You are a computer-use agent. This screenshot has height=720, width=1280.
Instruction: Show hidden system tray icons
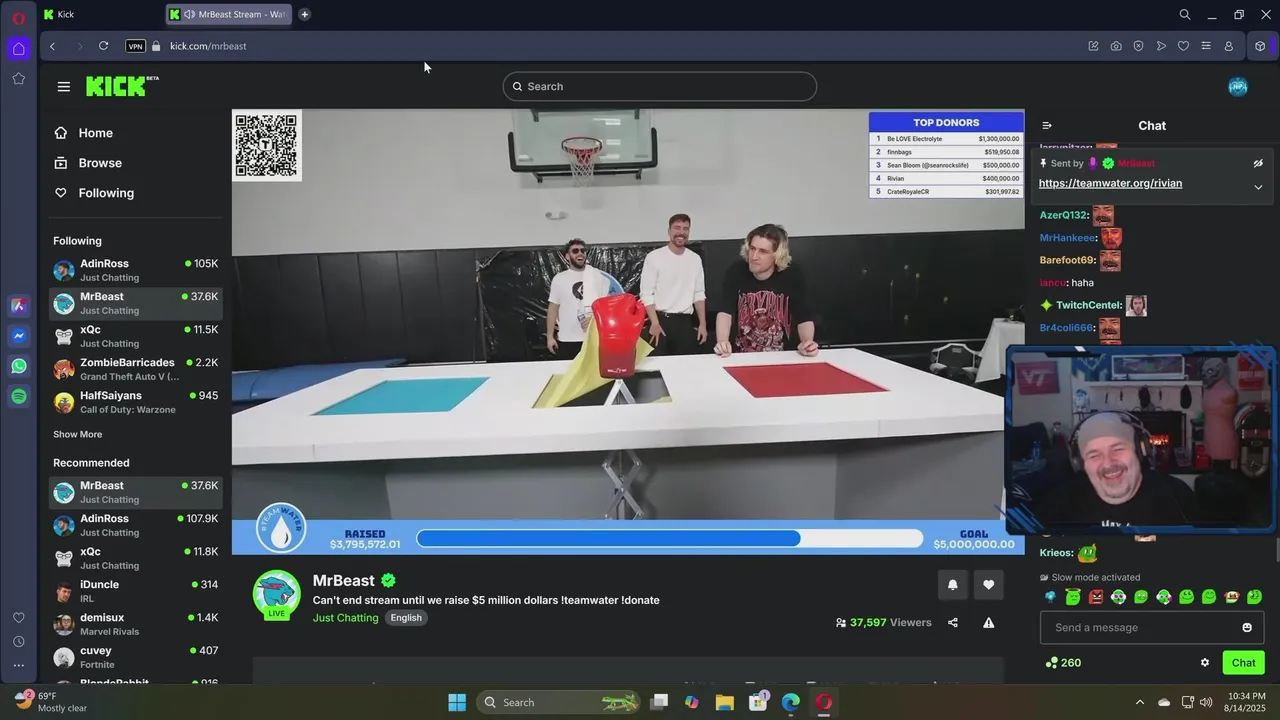coord(1139,702)
